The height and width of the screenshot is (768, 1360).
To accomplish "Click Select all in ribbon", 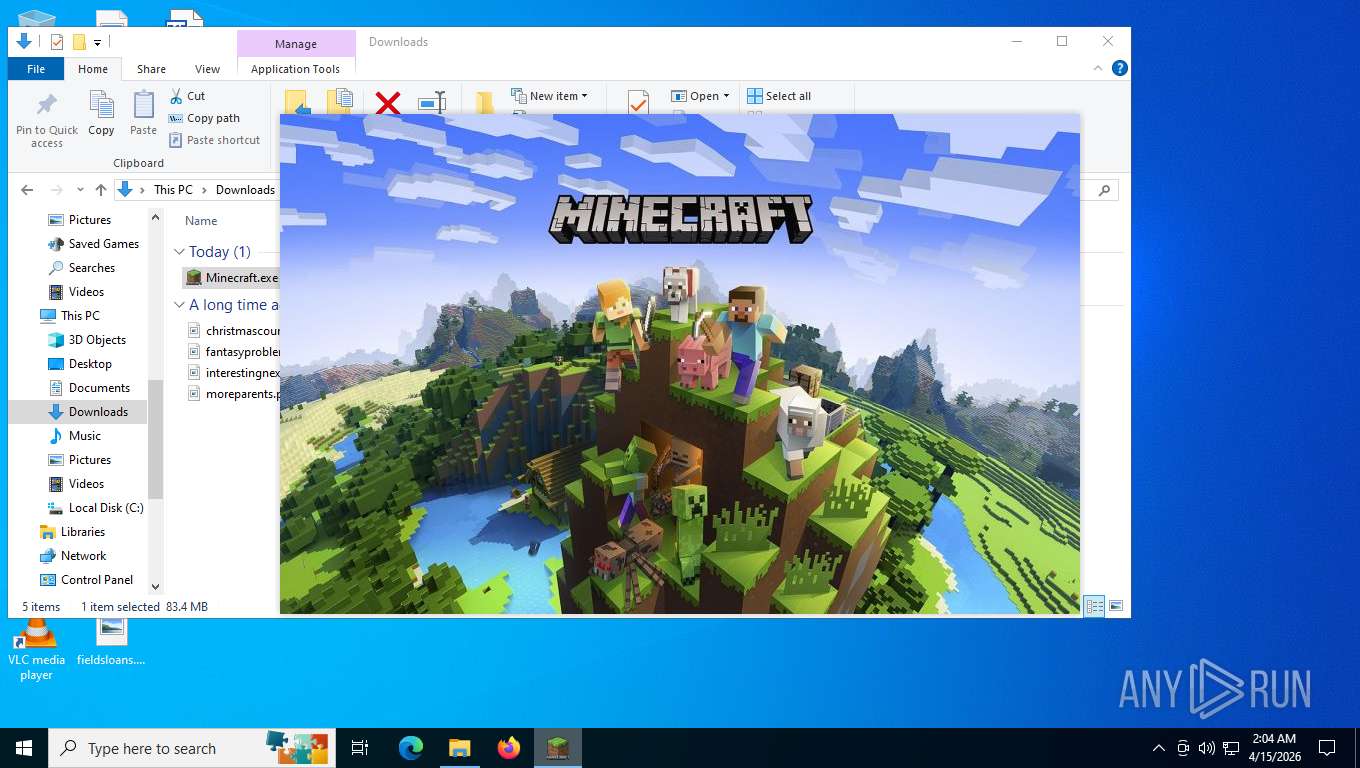I will pyautogui.click(x=779, y=96).
